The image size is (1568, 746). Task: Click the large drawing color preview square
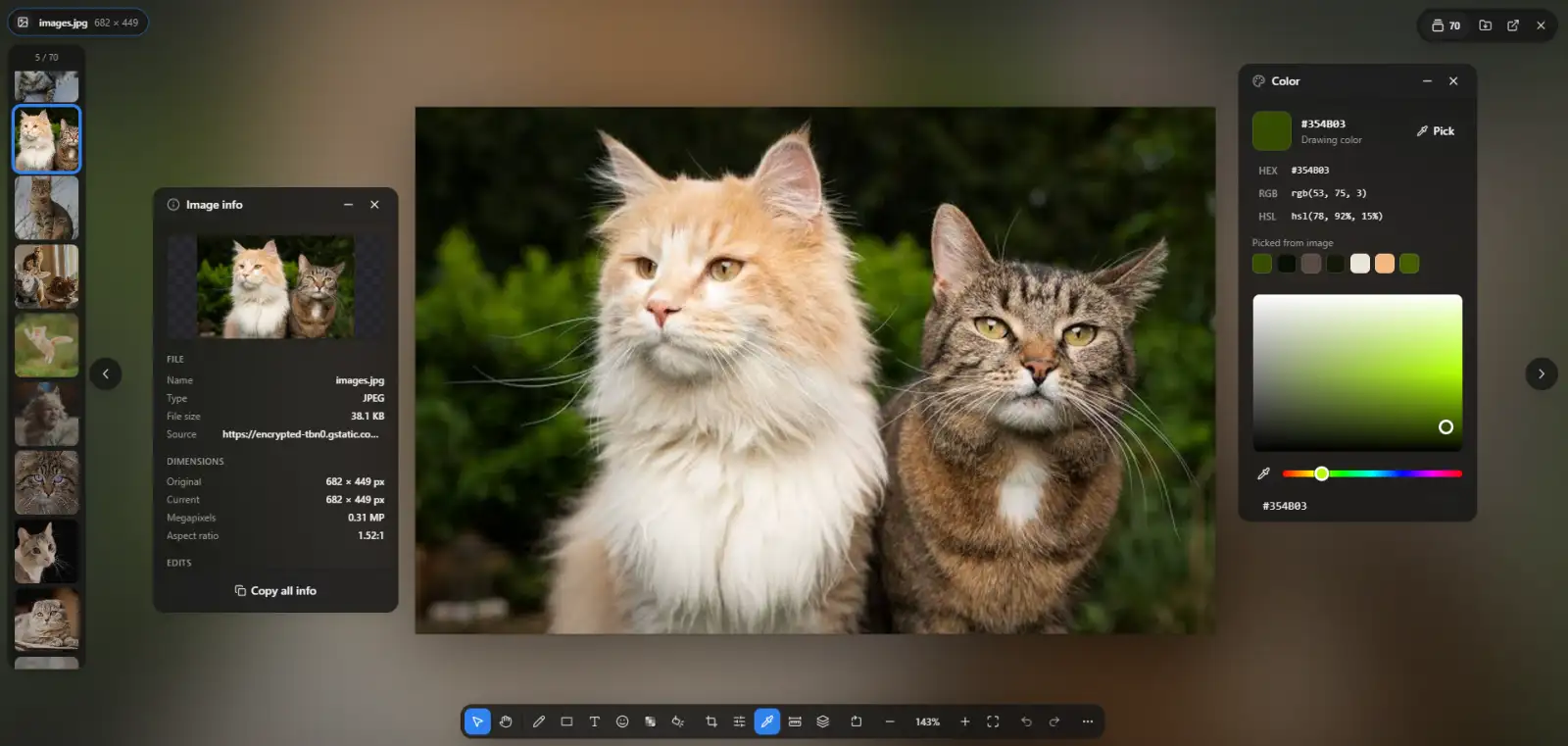coord(1272,131)
